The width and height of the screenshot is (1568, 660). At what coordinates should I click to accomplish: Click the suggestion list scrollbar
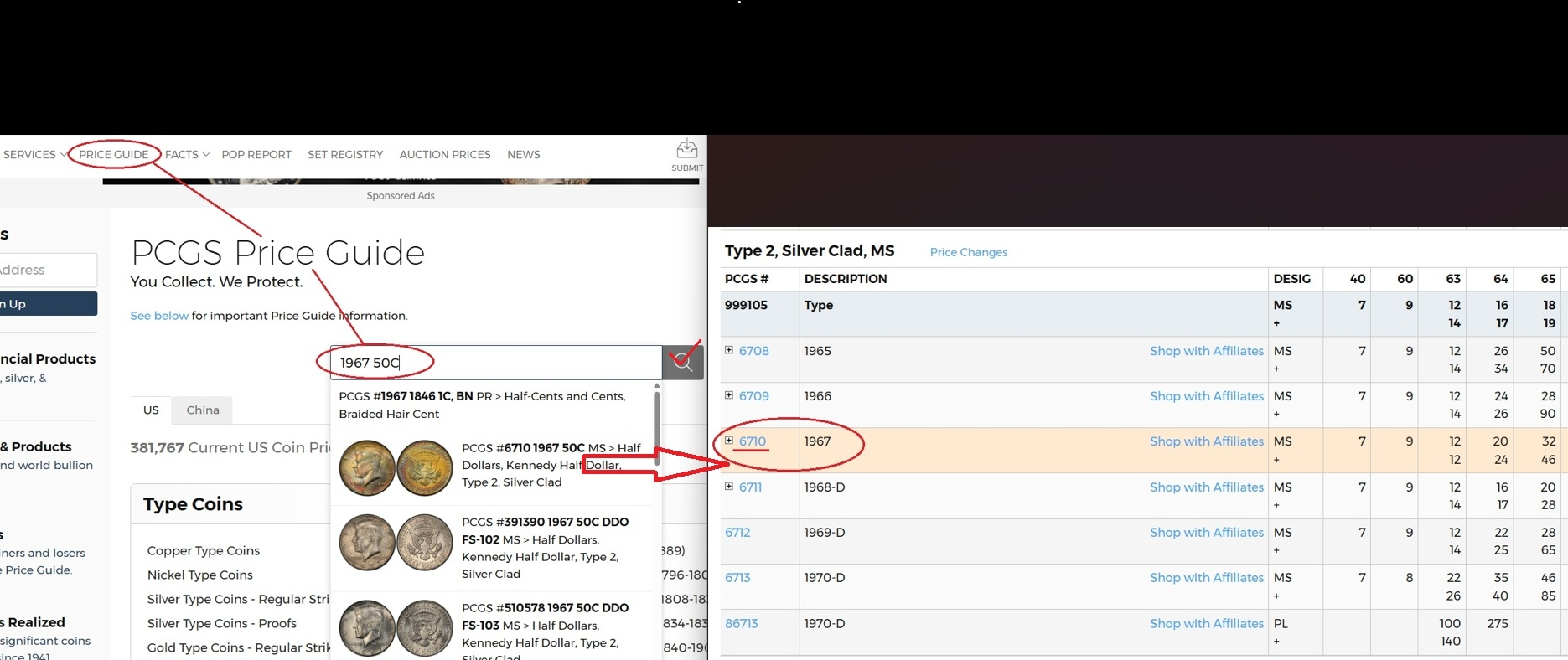656,430
